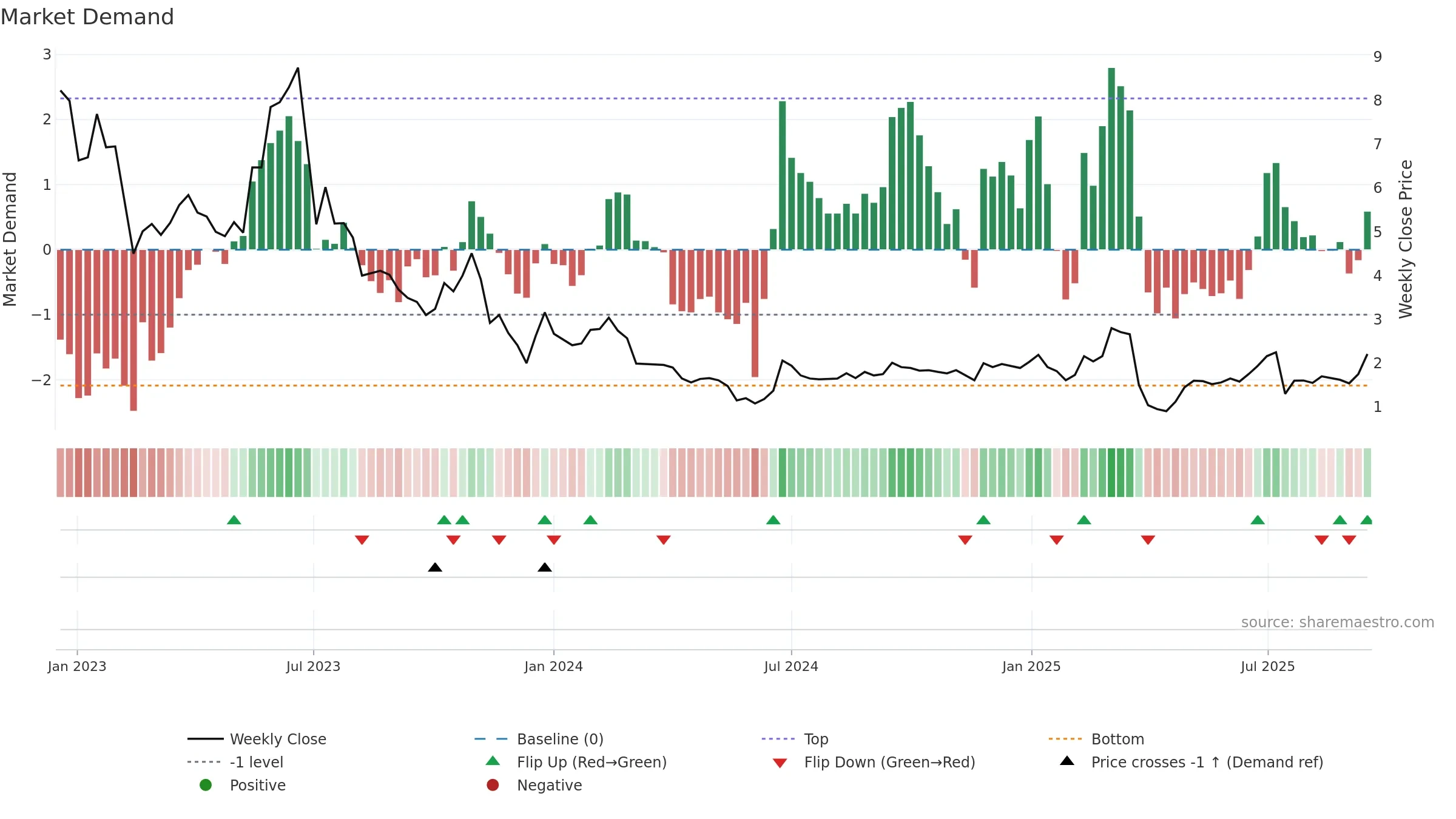The height and width of the screenshot is (819, 1456).
Task: Toggle Flip Down (Green→Red) legend entry
Action: coord(874,762)
